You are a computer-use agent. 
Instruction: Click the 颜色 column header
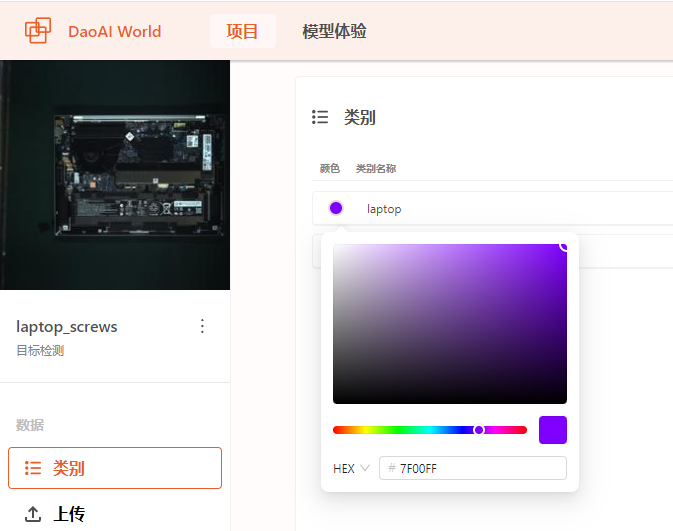click(x=330, y=169)
